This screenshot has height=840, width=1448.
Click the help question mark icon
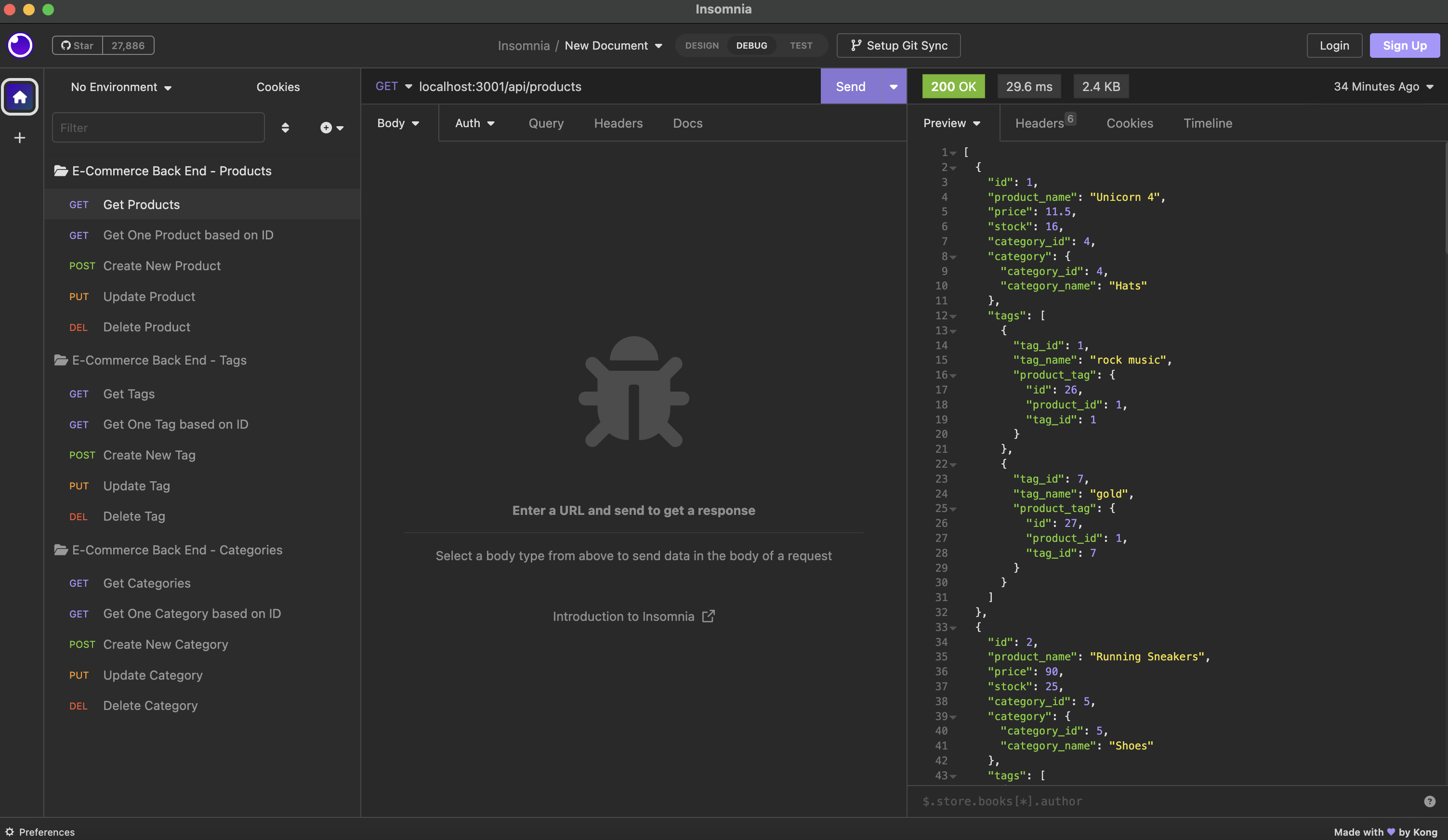1429,801
